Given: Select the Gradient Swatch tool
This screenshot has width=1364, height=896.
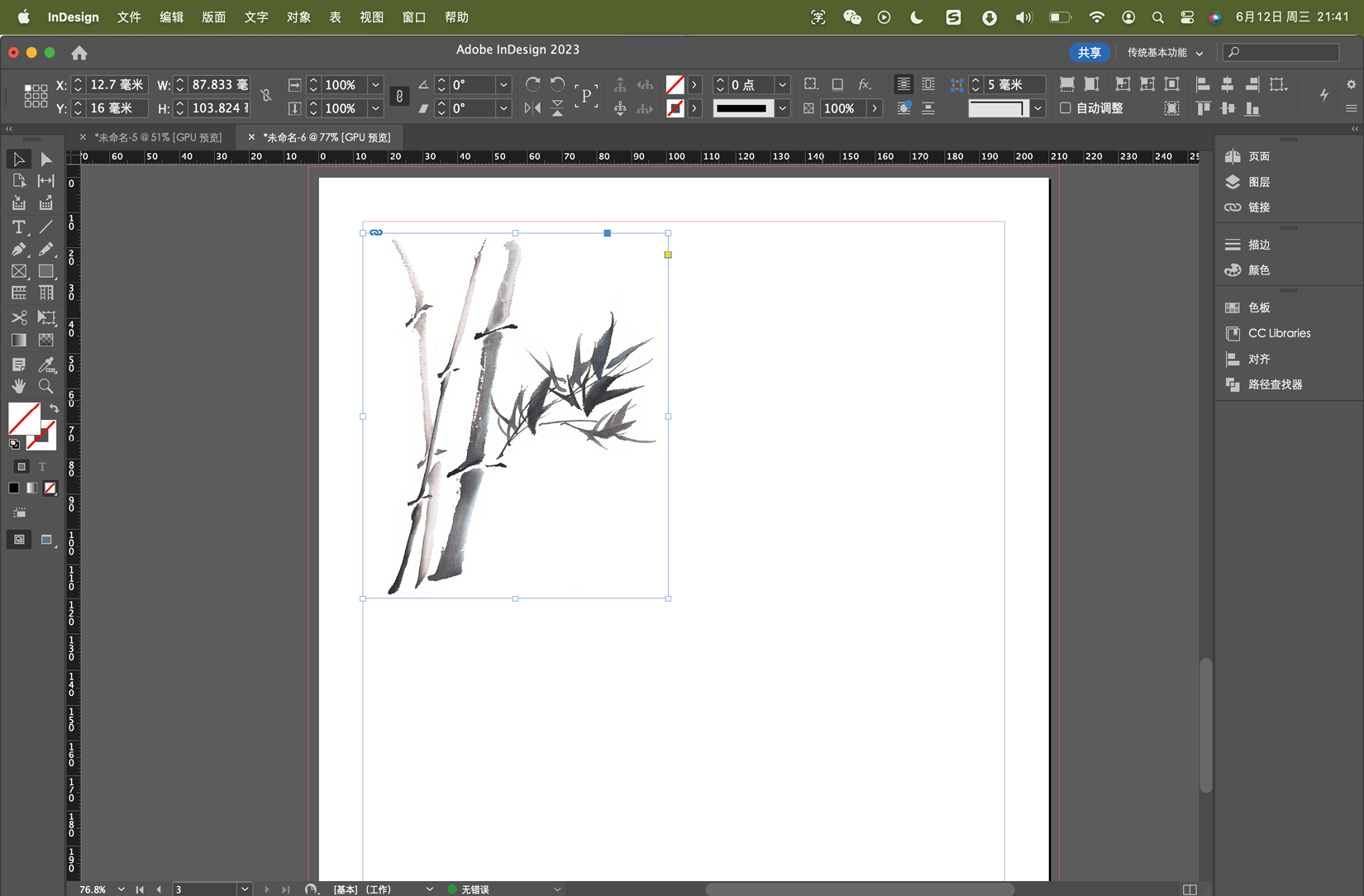Looking at the screenshot, I should [18, 340].
